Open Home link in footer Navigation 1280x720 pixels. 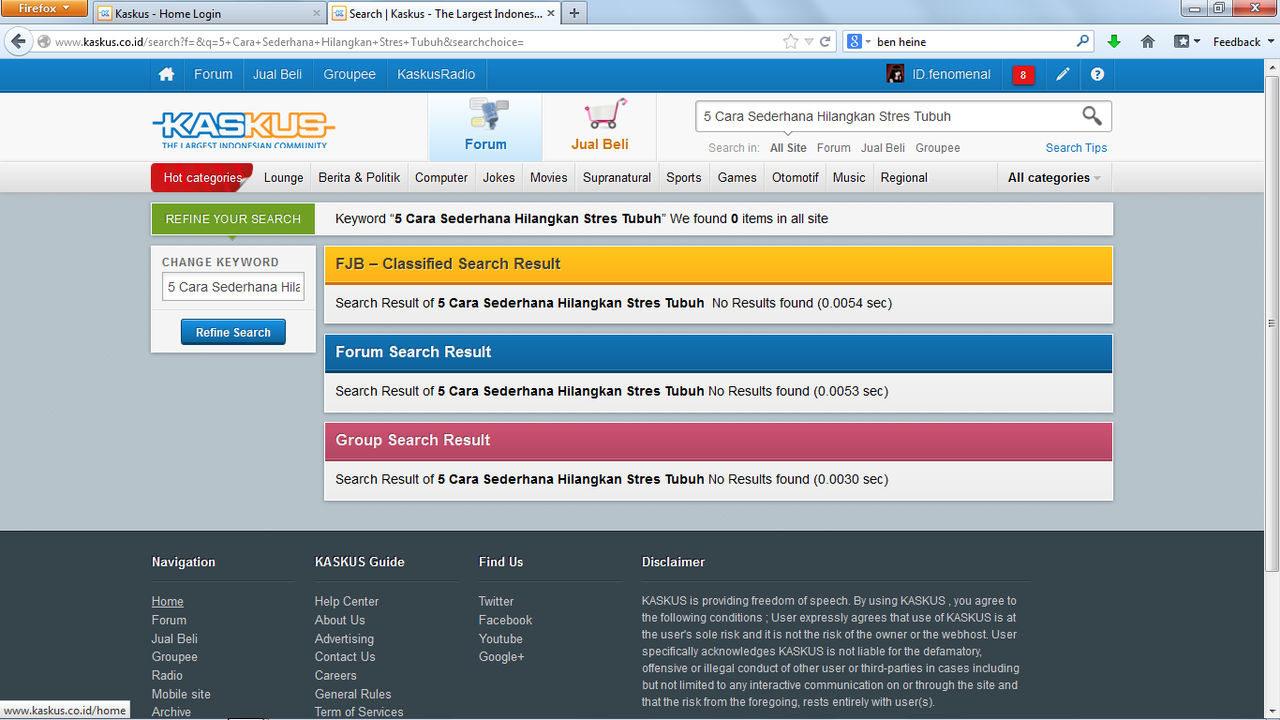[167, 602]
